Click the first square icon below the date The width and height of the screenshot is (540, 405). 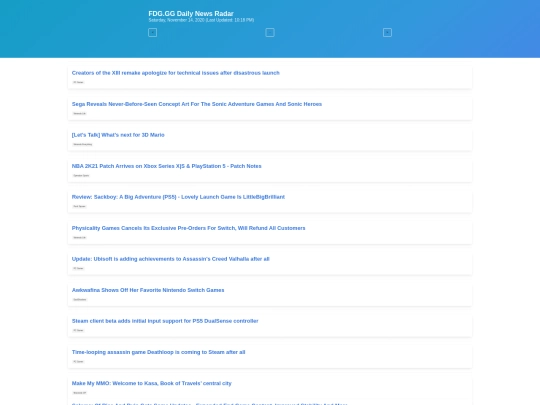pyautogui.click(x=153, y=33)
